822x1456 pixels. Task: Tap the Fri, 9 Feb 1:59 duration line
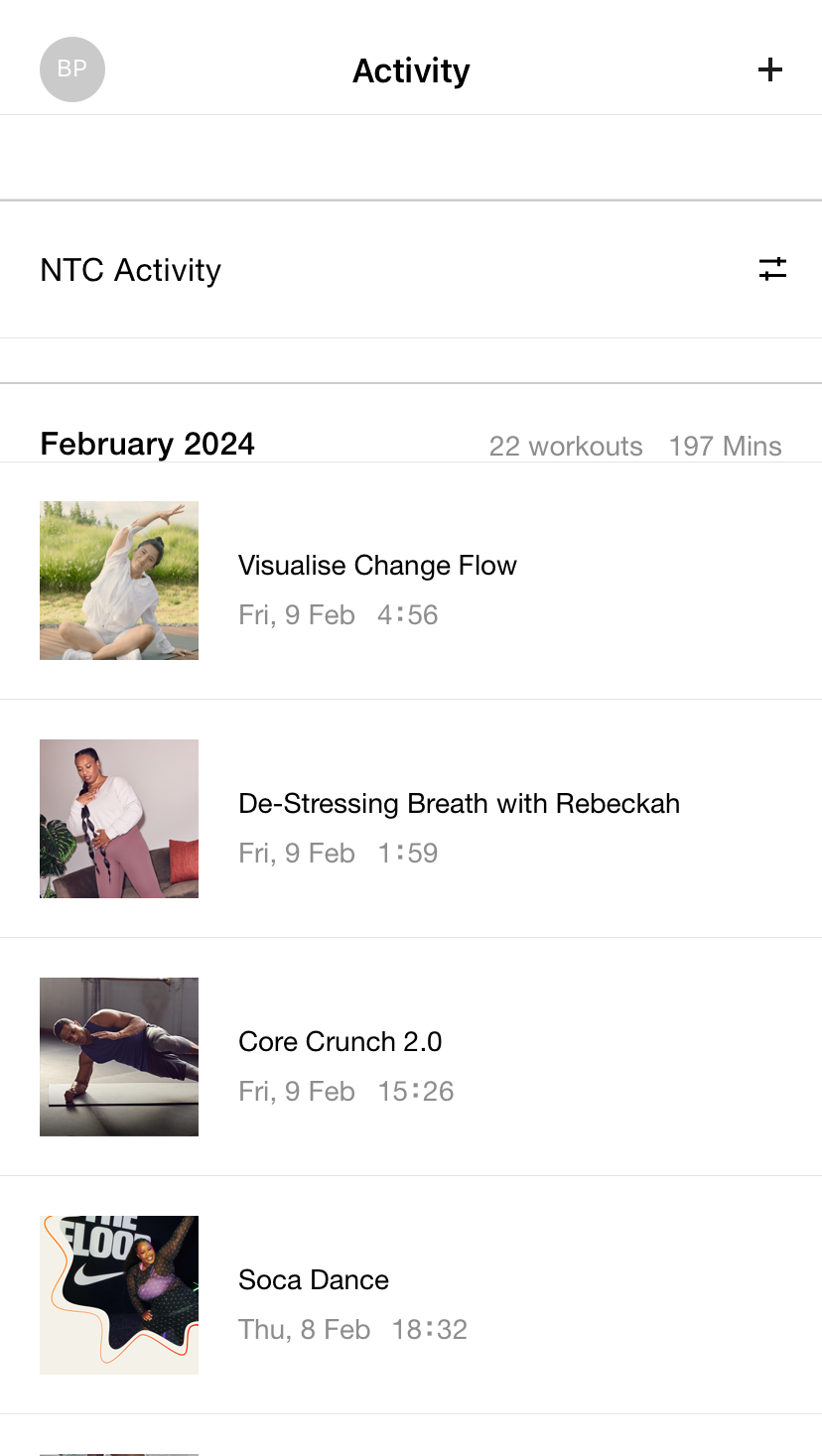[338, 854]
